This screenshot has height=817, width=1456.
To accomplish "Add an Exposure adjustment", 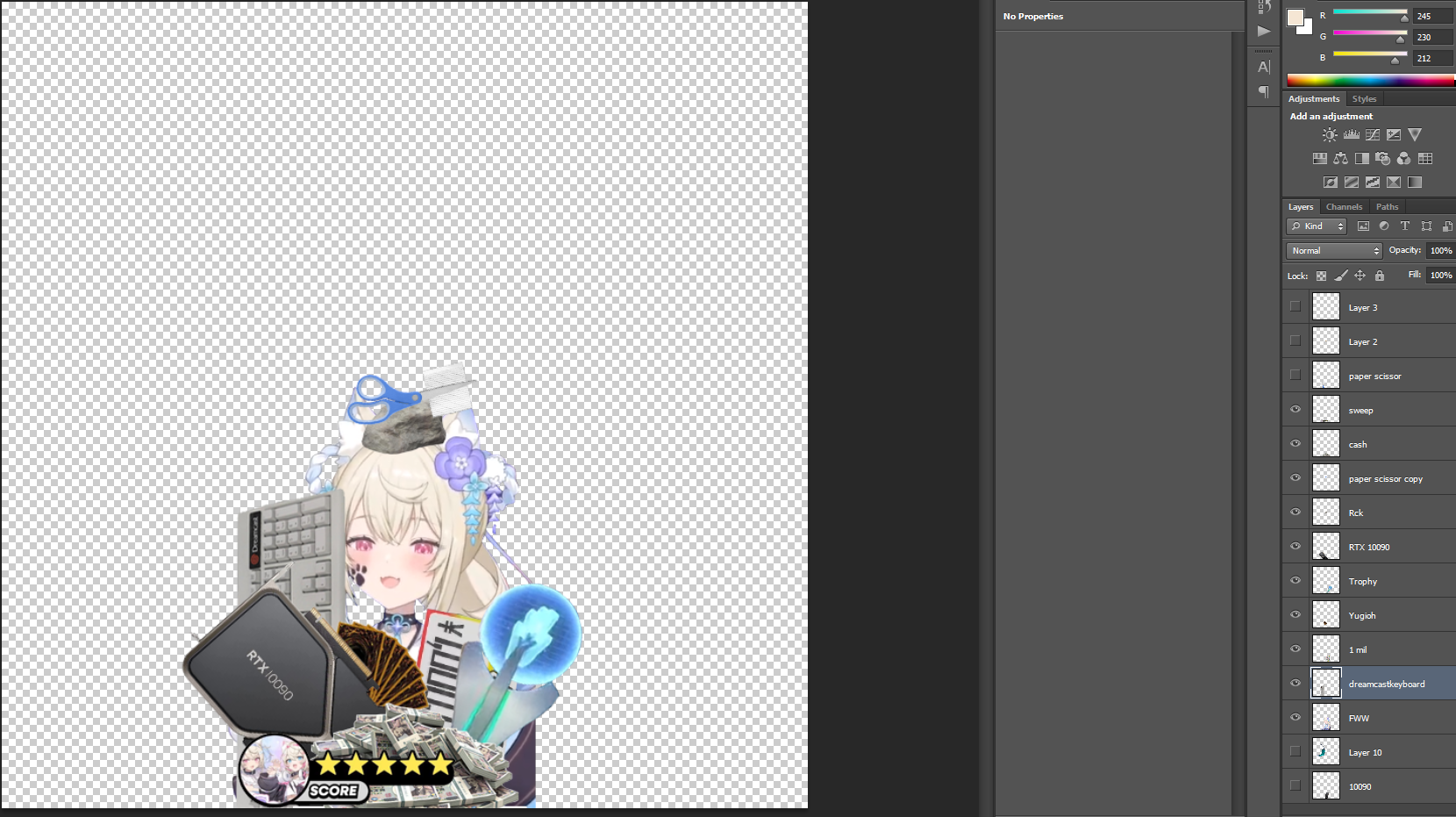I will [x=1394, y=135].
